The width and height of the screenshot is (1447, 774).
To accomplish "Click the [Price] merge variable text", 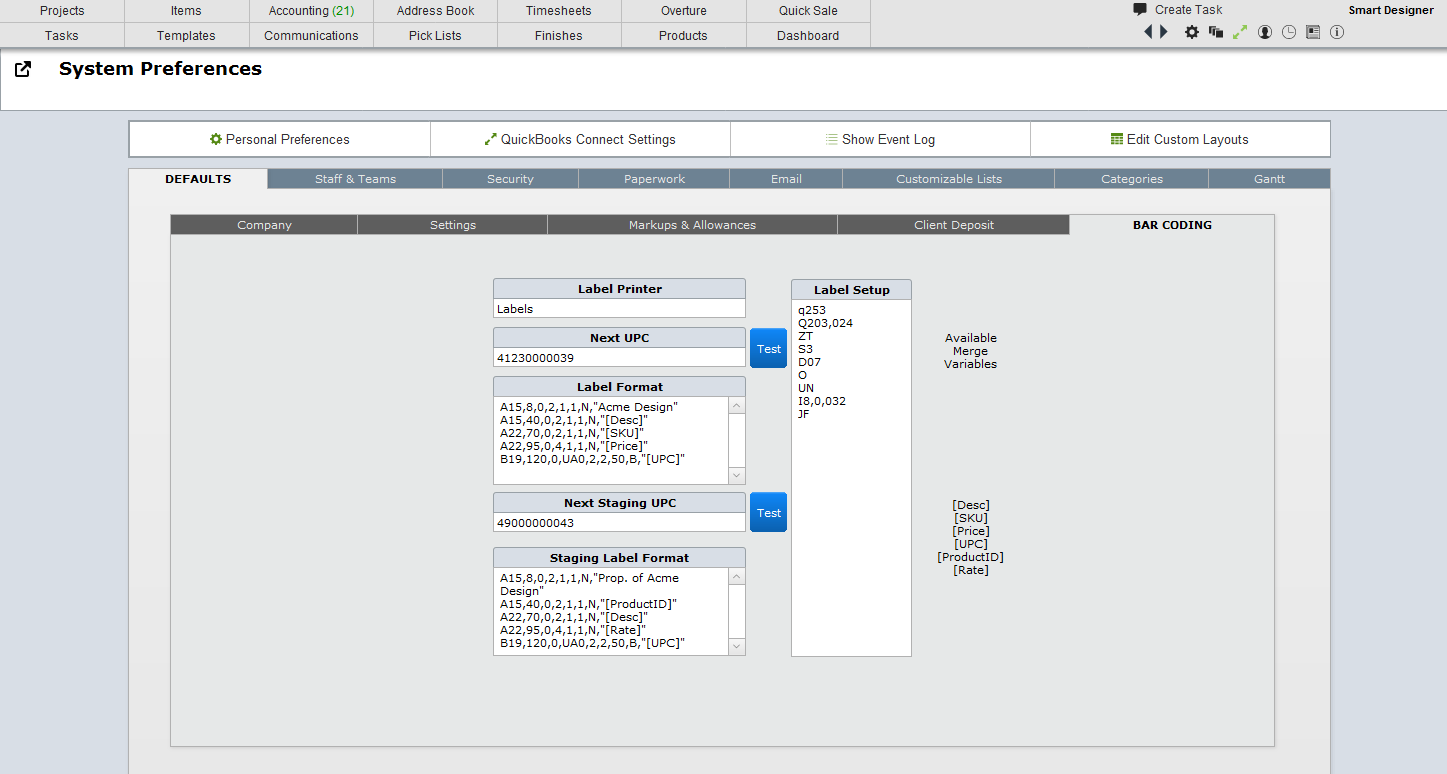I will 971,531.
